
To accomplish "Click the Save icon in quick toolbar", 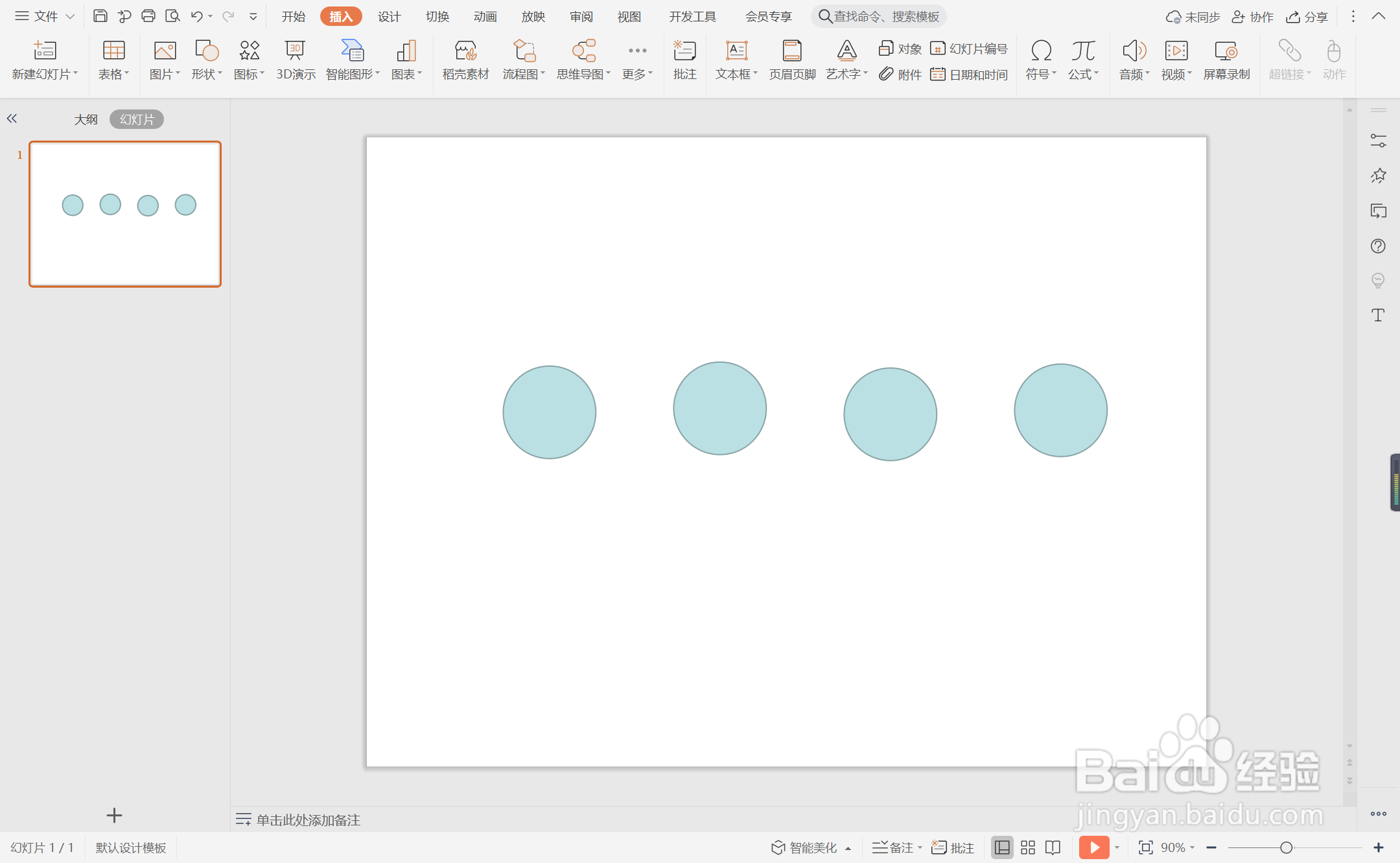I will (x=100, y=16).
